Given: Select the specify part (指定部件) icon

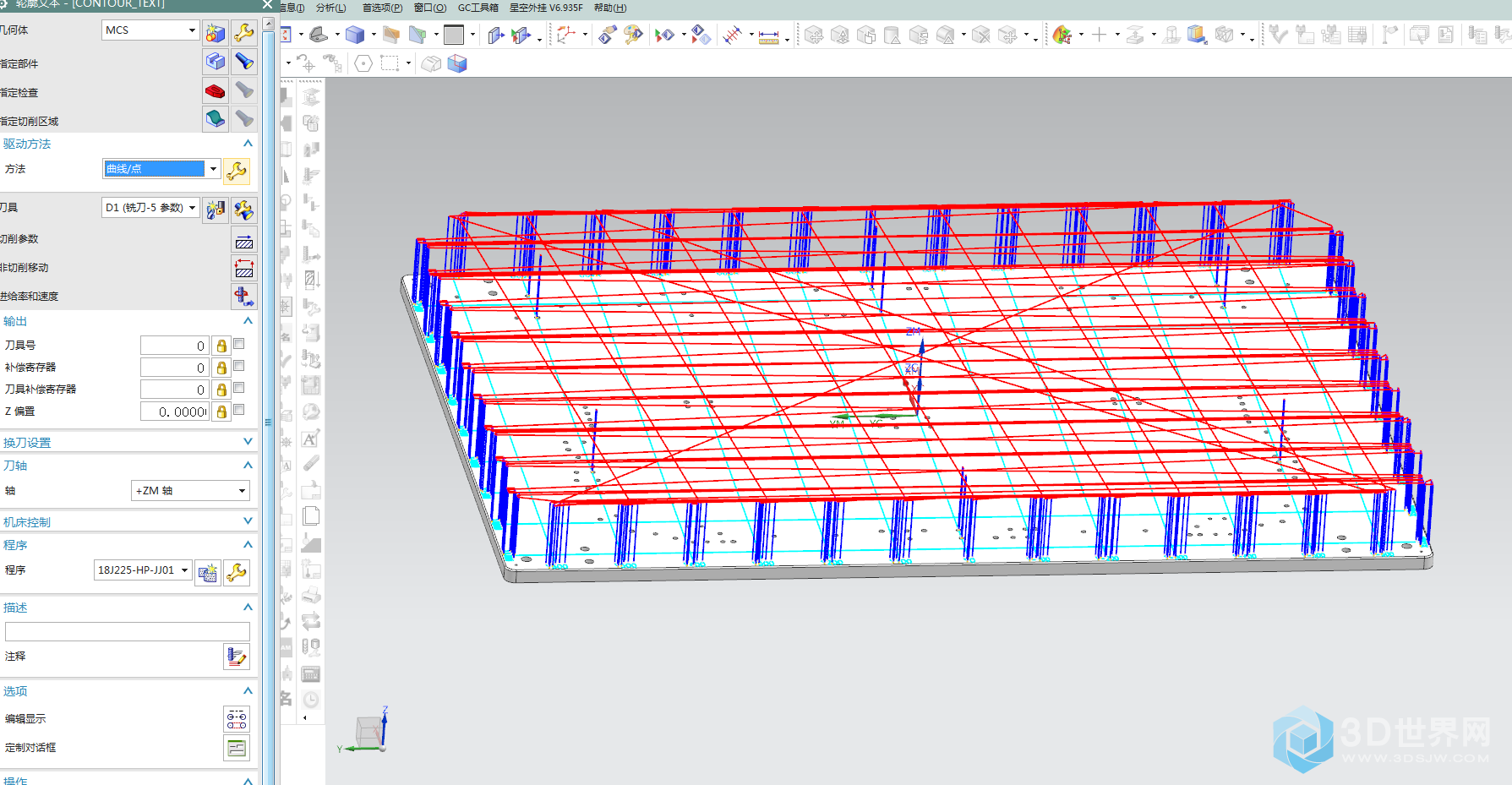Looking at the screenshot, I should (x=216, y=62).
